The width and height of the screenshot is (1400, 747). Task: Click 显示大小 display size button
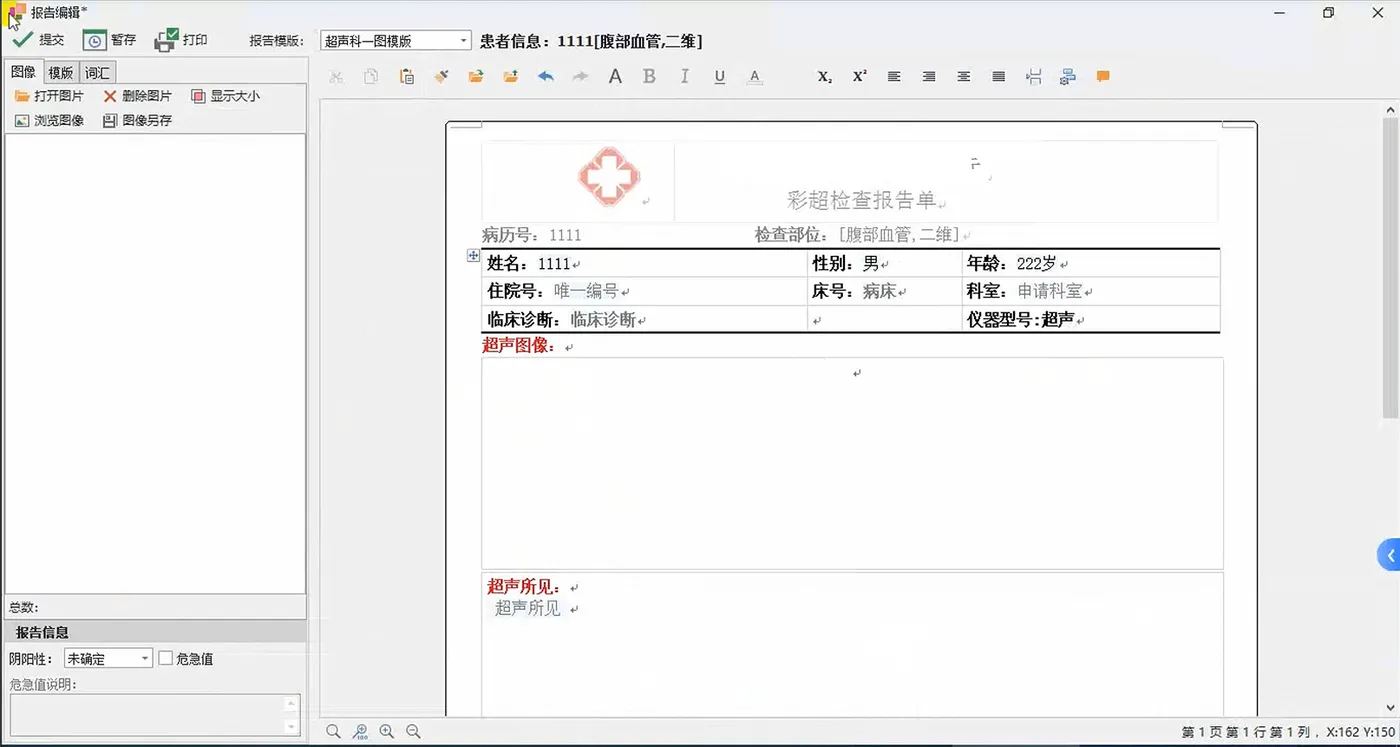coord(226,96)
